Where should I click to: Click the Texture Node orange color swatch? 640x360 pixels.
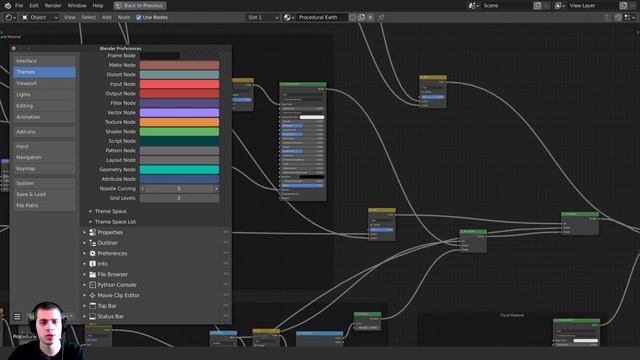(x=180, y=122)
